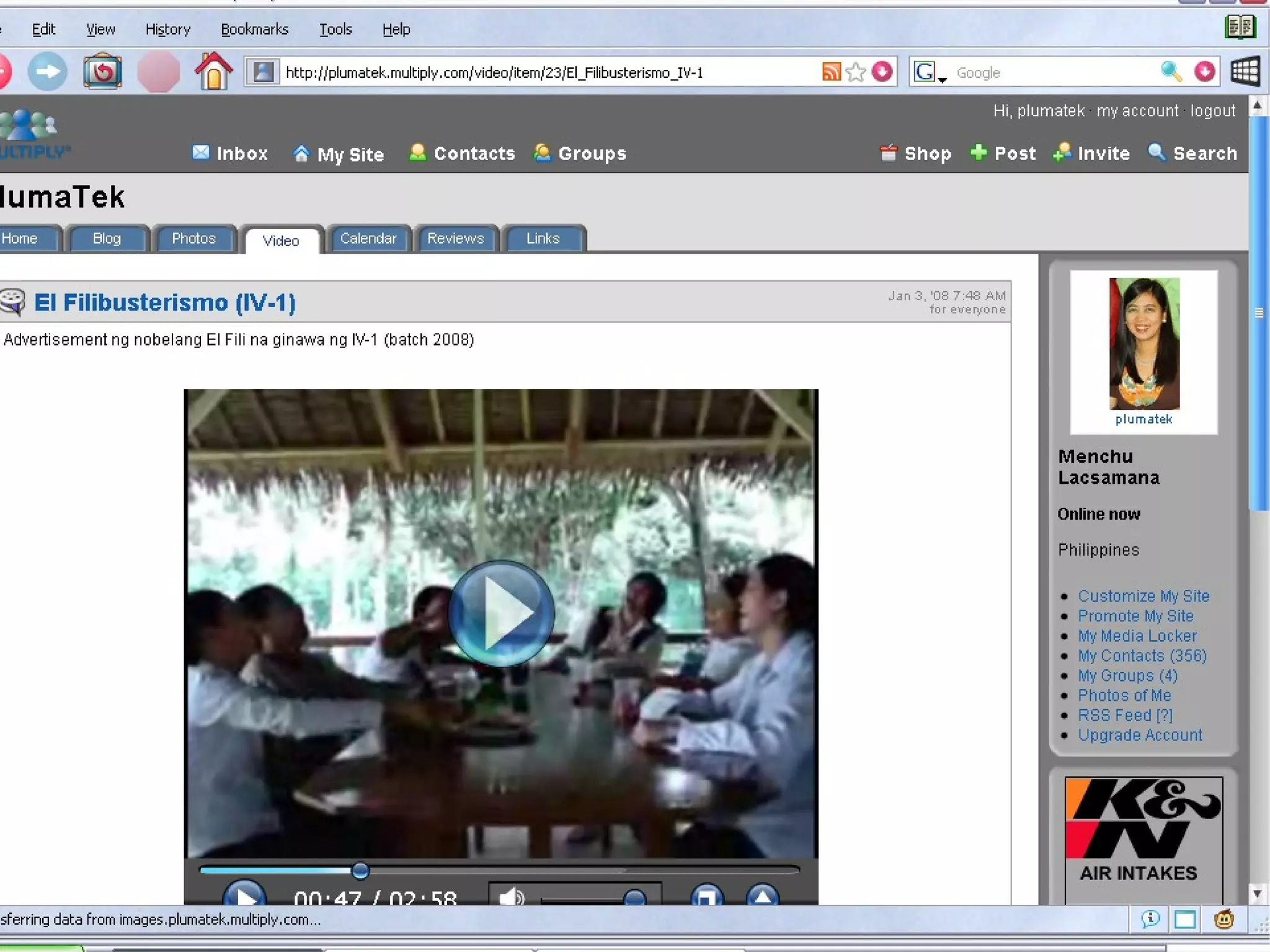Click the large play overlay on video

click(x=501, y=613)
